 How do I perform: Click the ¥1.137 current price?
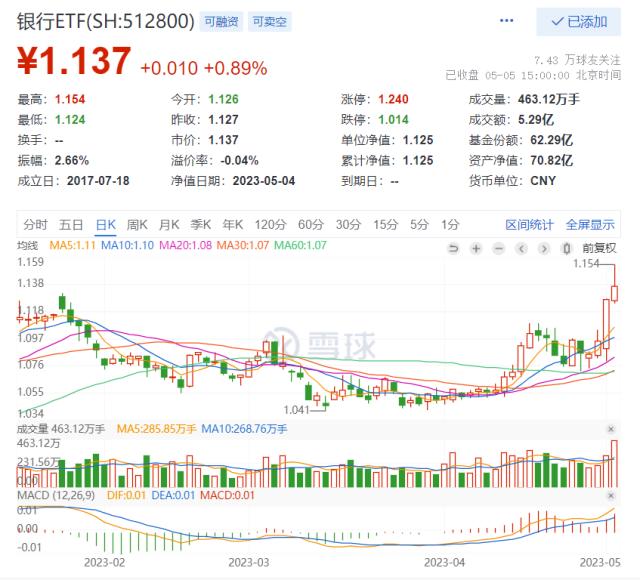click(x=74, y=61)
